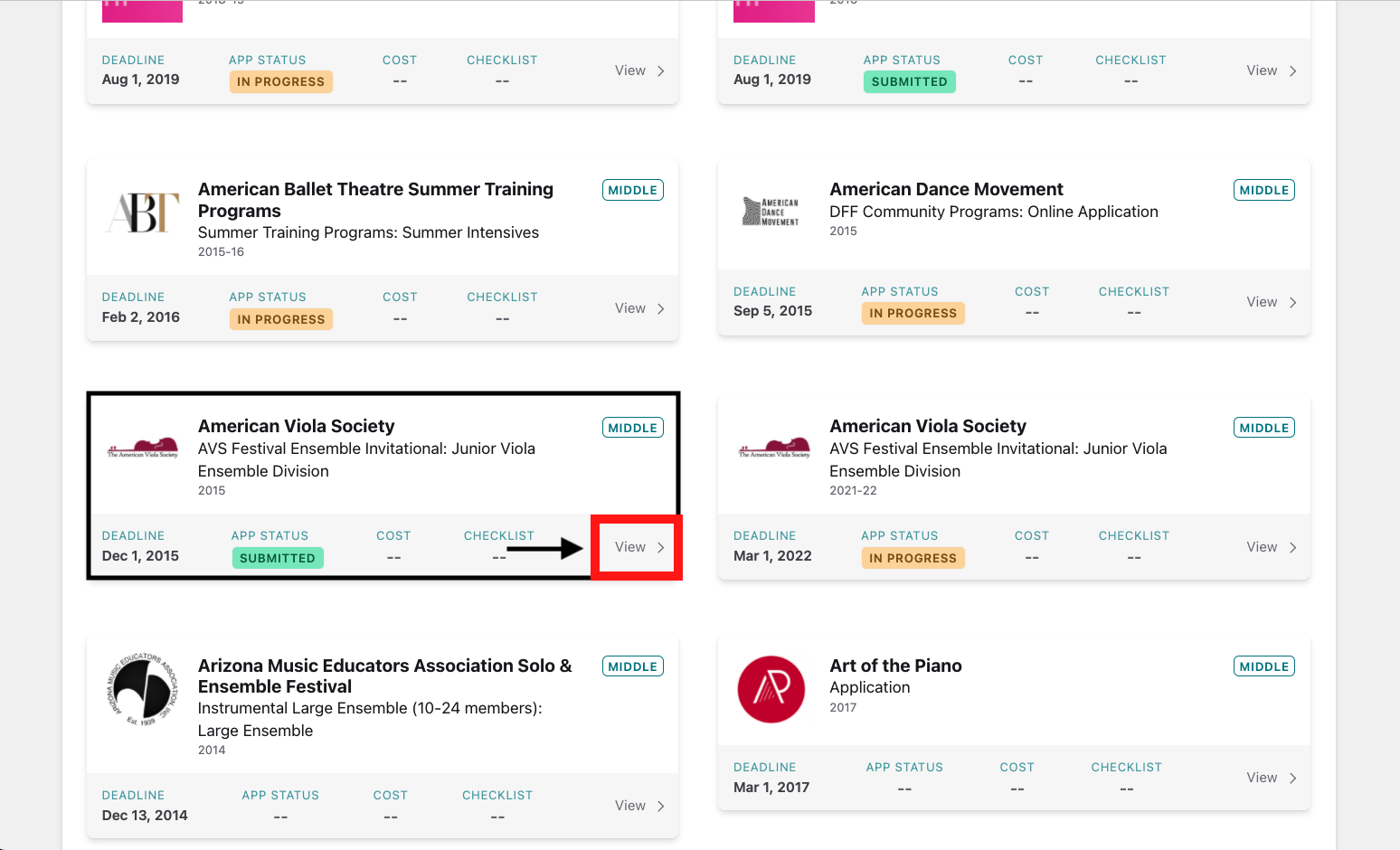Open View for Arizona Music Educators application

639,806
